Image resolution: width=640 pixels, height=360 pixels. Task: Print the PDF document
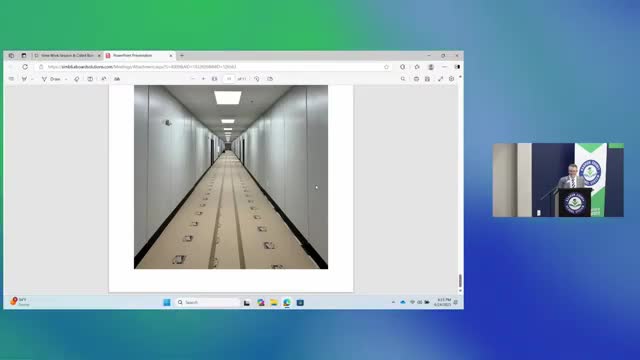pyautogui.click(x=416, y=79)
